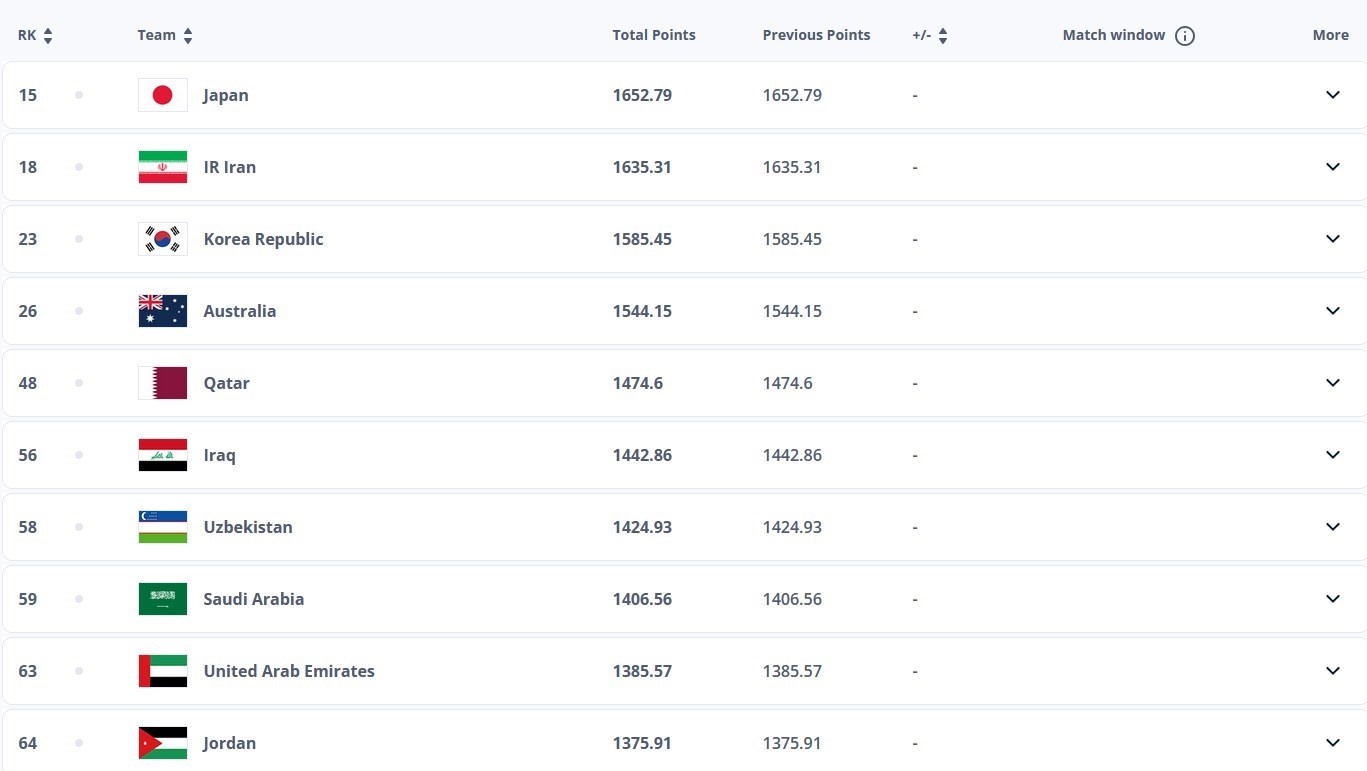Select Japan's total points 1652.79

click(x=642, y=95)
